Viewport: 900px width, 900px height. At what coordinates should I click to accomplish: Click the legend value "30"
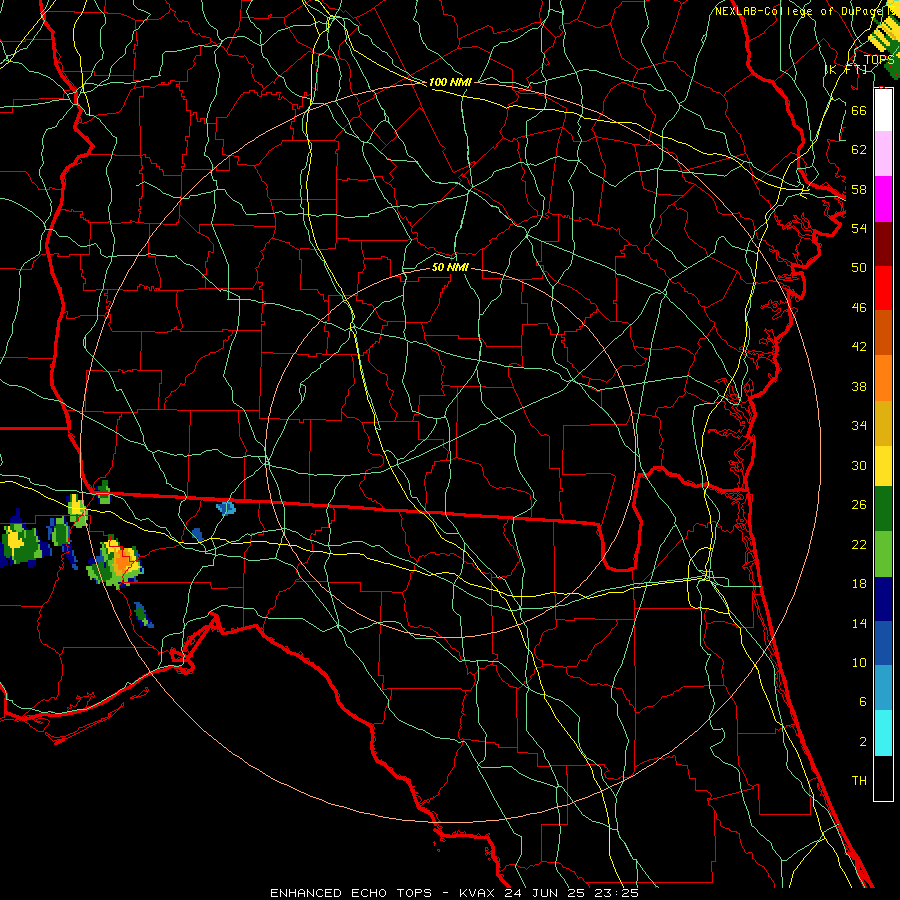click(x=859, y=465)
